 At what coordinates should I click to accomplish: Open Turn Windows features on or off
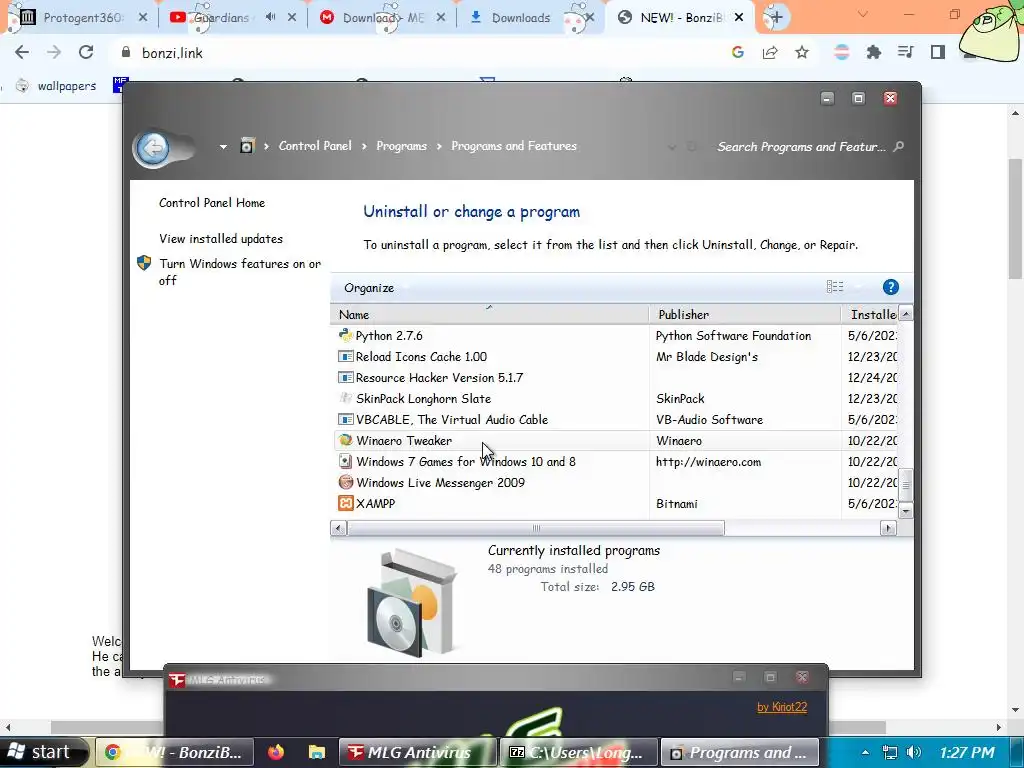click(240, 272)
